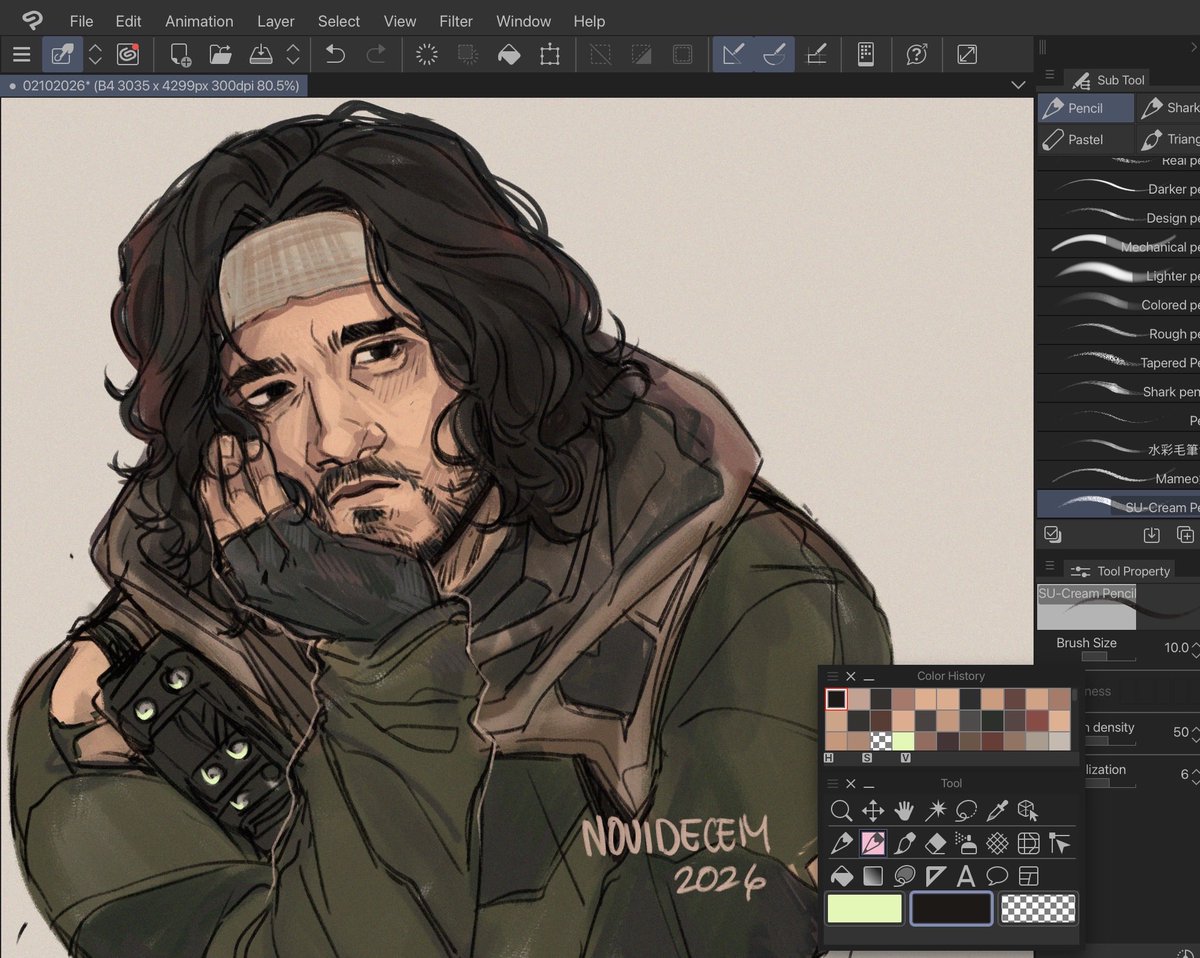Screen dimensions: 1200x958
Task: Select the Brush tool in Tool palette
Action: (904, 844)
